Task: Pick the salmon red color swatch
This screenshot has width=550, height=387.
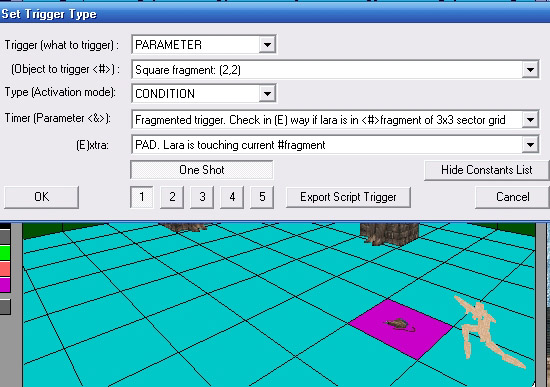Action: pos(5,269)
